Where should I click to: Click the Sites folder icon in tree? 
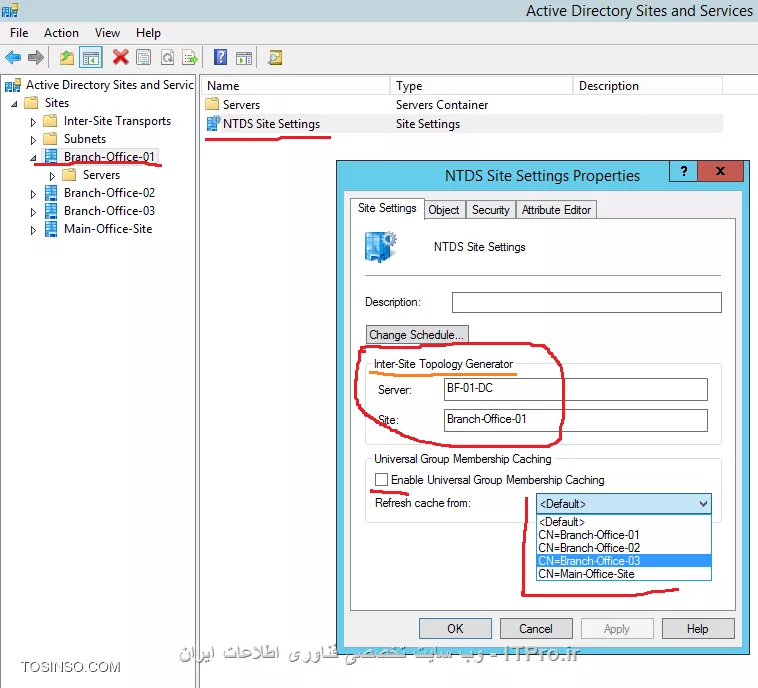click(x=31, y=102)
